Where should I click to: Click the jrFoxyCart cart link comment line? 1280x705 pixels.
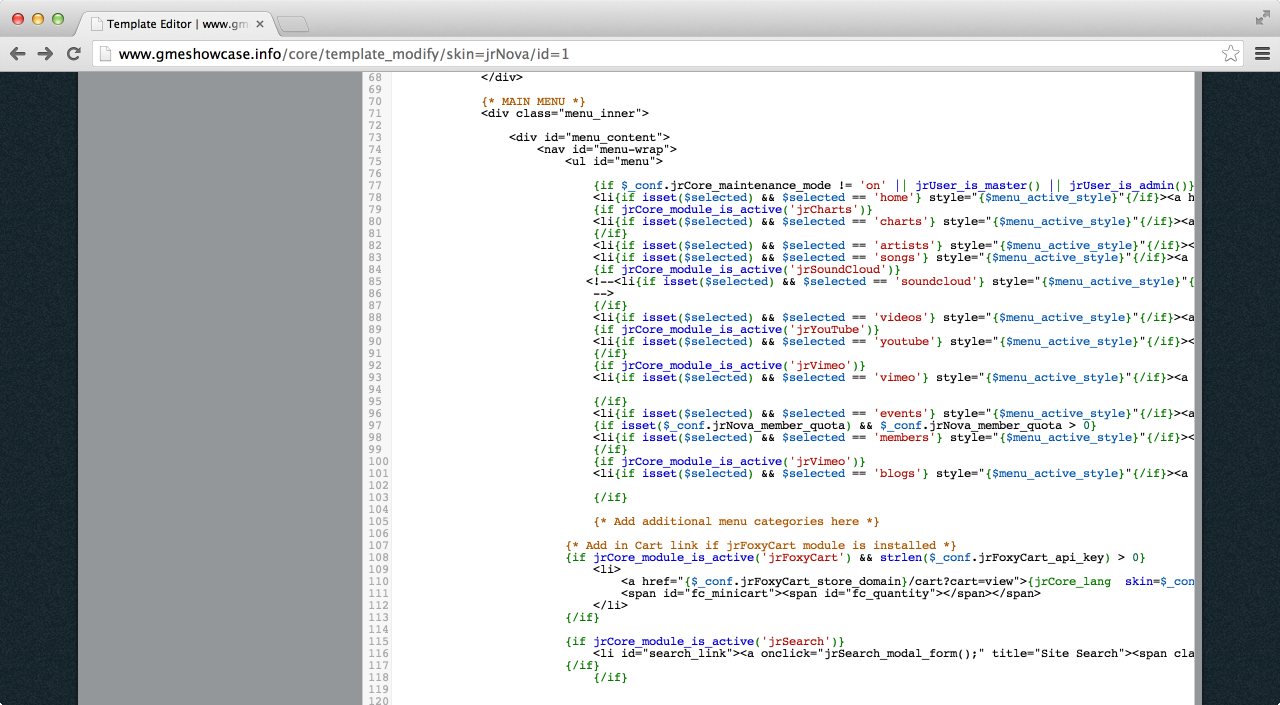tap(760, 545)
